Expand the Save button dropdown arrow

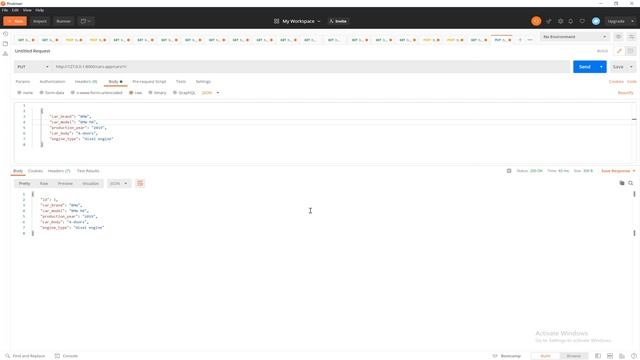point(631,67)
